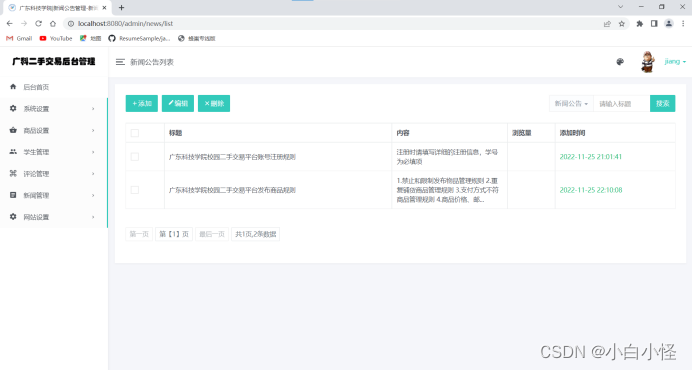Click the title search input field
This screenshot has height=370, width=692.
tap(621, 104)
